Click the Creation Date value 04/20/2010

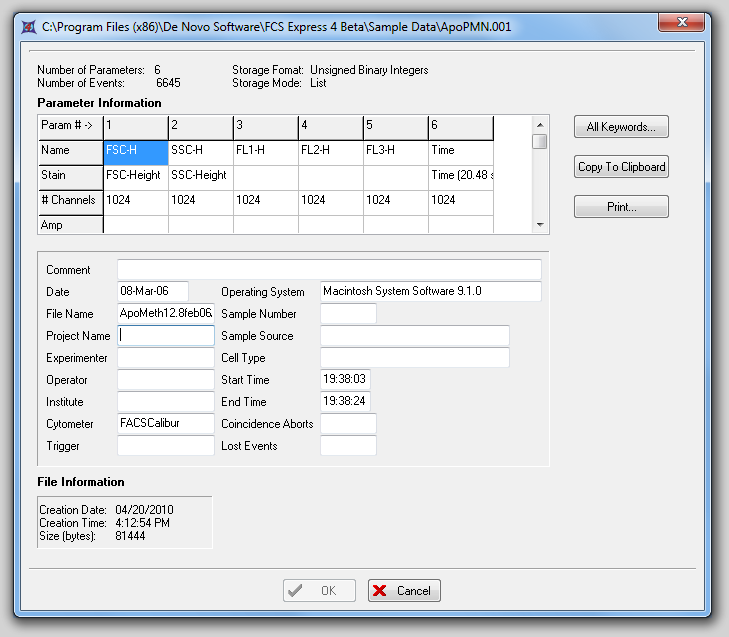pyautogui.click(x=145, y=510)
